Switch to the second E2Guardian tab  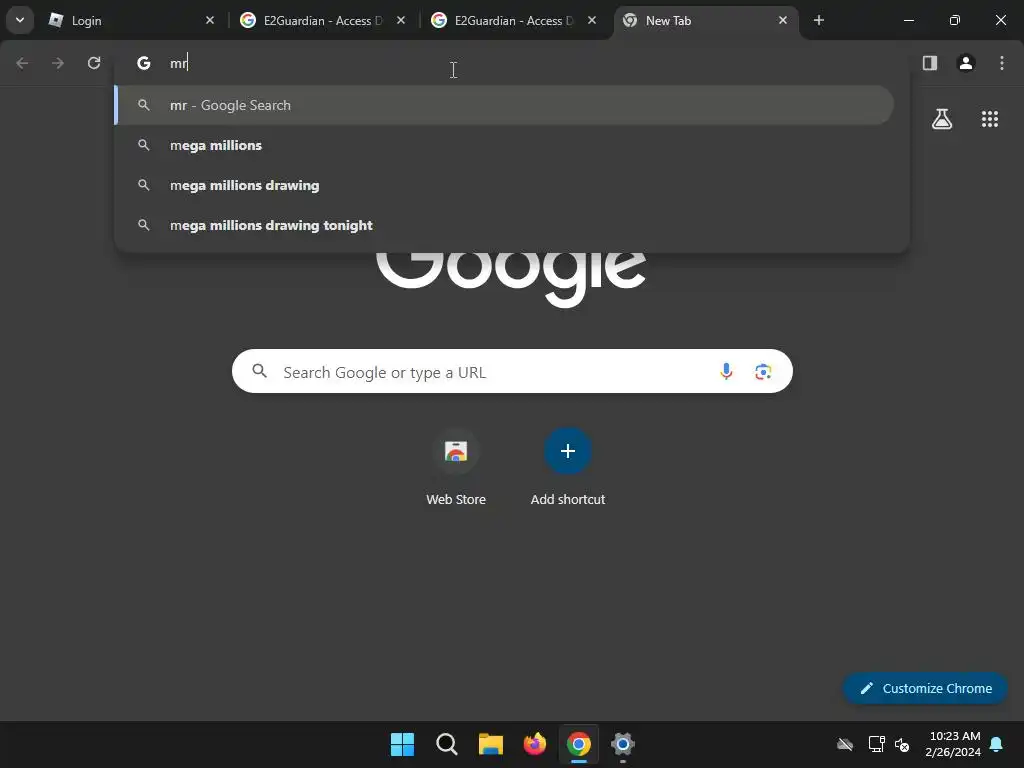pos(514,21)
